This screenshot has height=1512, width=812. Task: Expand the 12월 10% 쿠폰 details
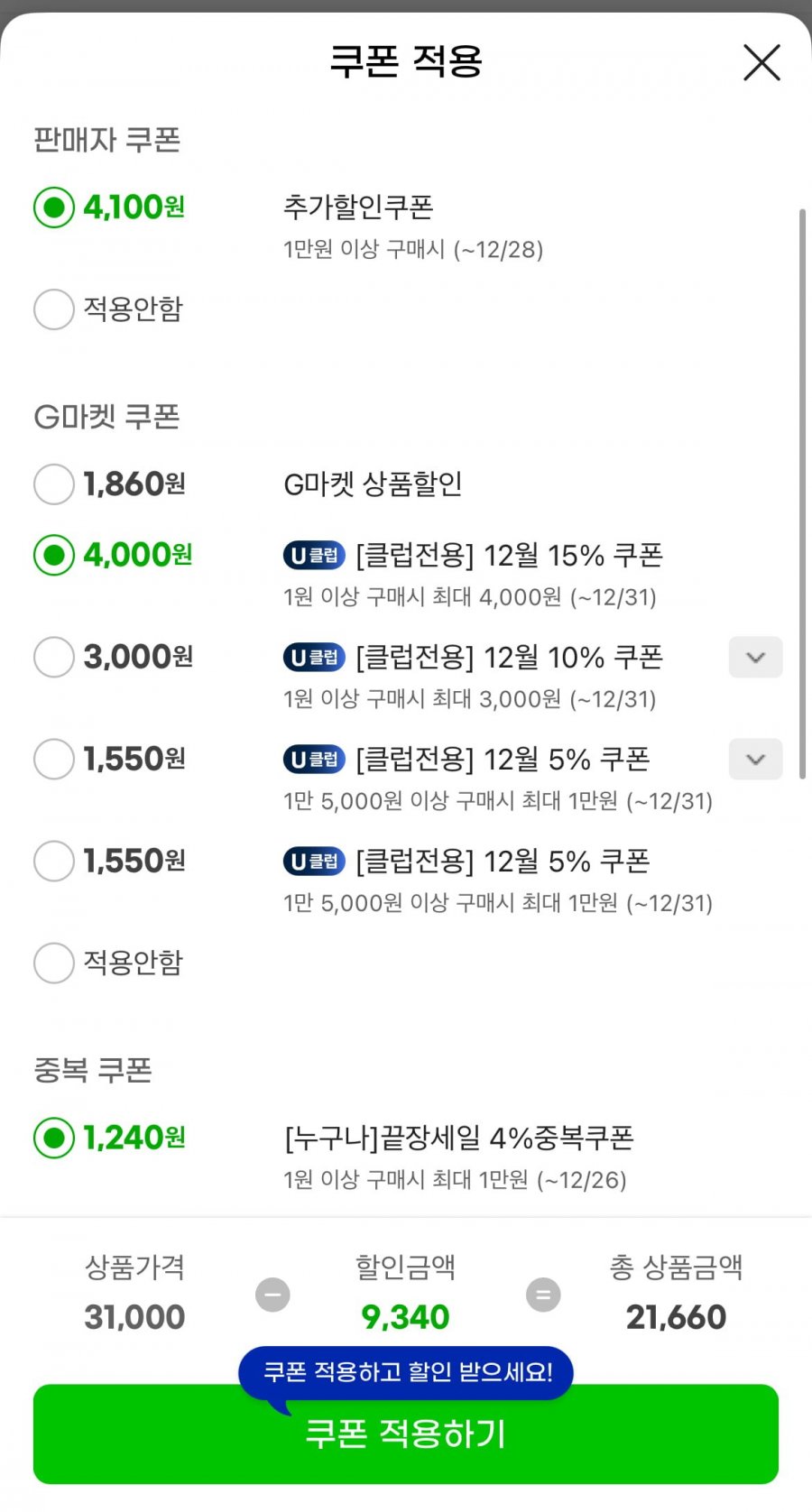coord(755,658)
